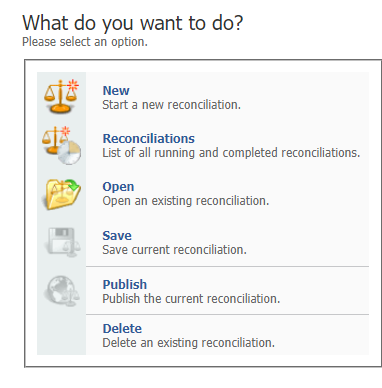Screen dimensions: 382x388
Task: Click 'Start a new reconciliation.' description
Action: pyautogui.click(x=171, y=105)
